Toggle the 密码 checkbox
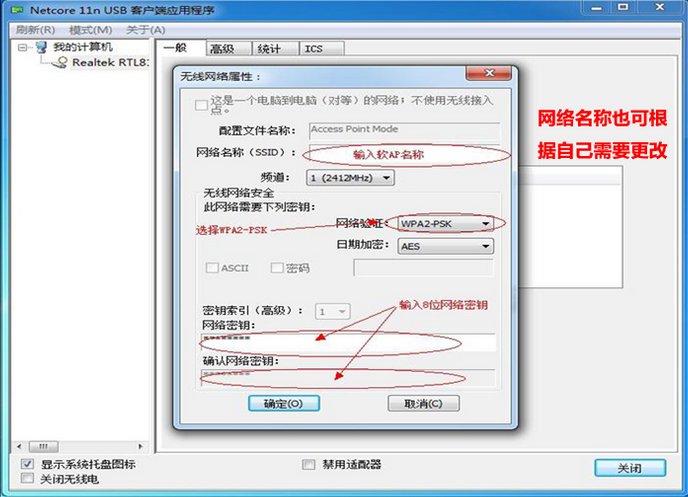Screen dimensions: 688x497 (277, 268)
